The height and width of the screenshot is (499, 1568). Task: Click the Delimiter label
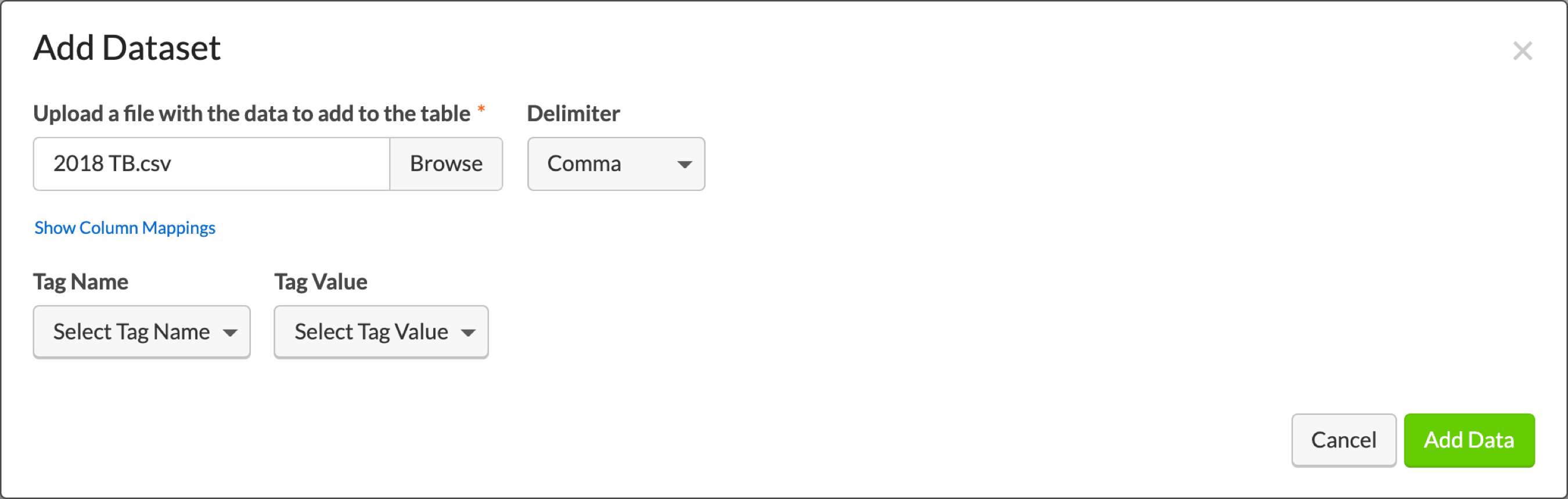573,113
